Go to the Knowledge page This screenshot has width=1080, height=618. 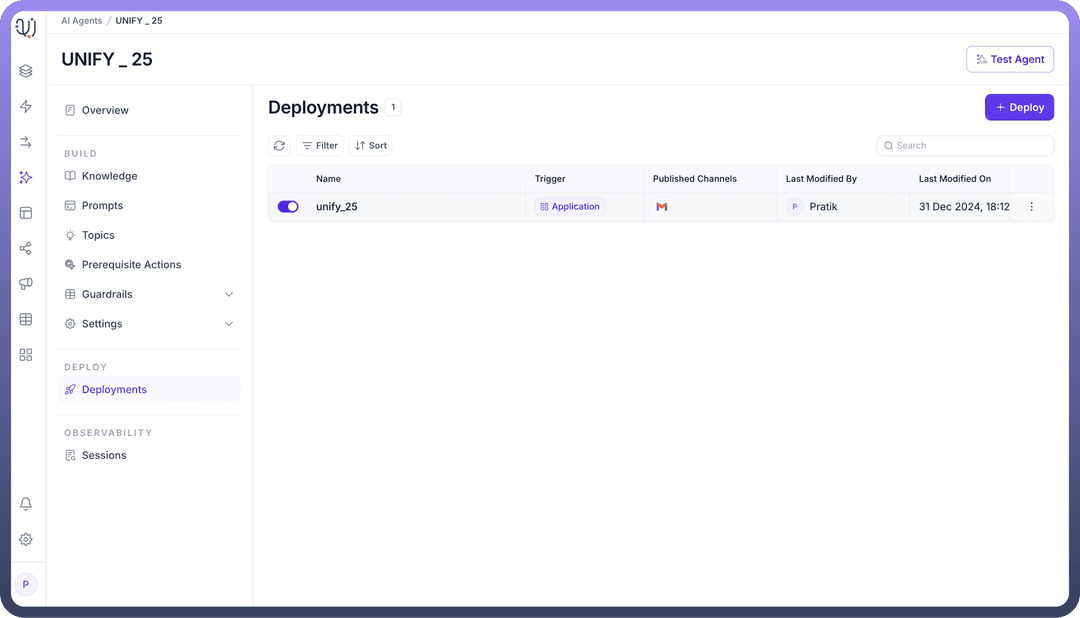pyautogui.click(x=109, y=176)
